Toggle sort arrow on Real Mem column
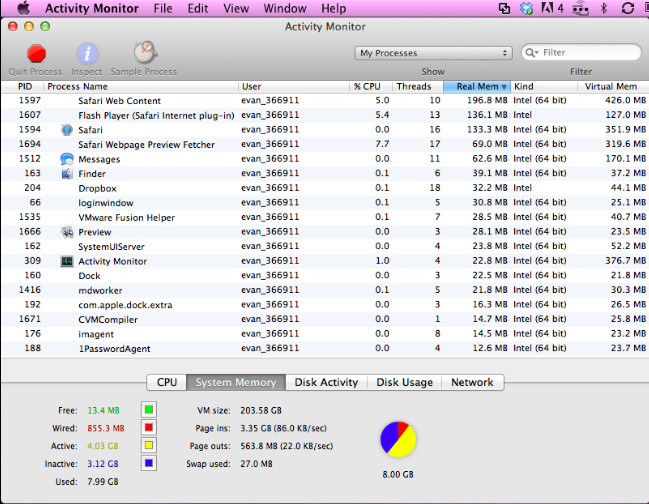This screenshot has width=649, height=504. (504, 87)
